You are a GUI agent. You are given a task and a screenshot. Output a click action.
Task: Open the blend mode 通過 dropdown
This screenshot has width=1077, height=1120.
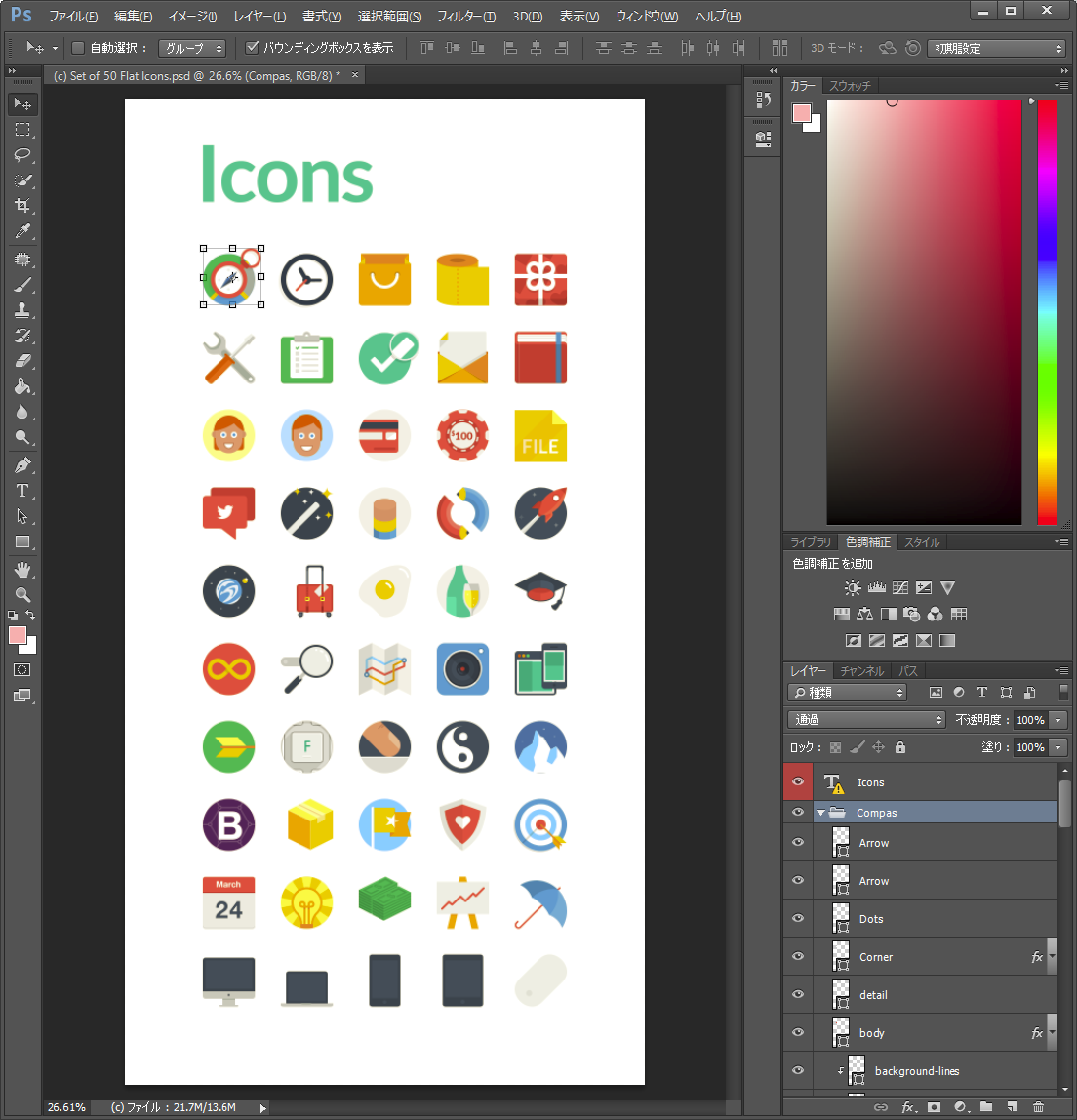tap(866, 720)
